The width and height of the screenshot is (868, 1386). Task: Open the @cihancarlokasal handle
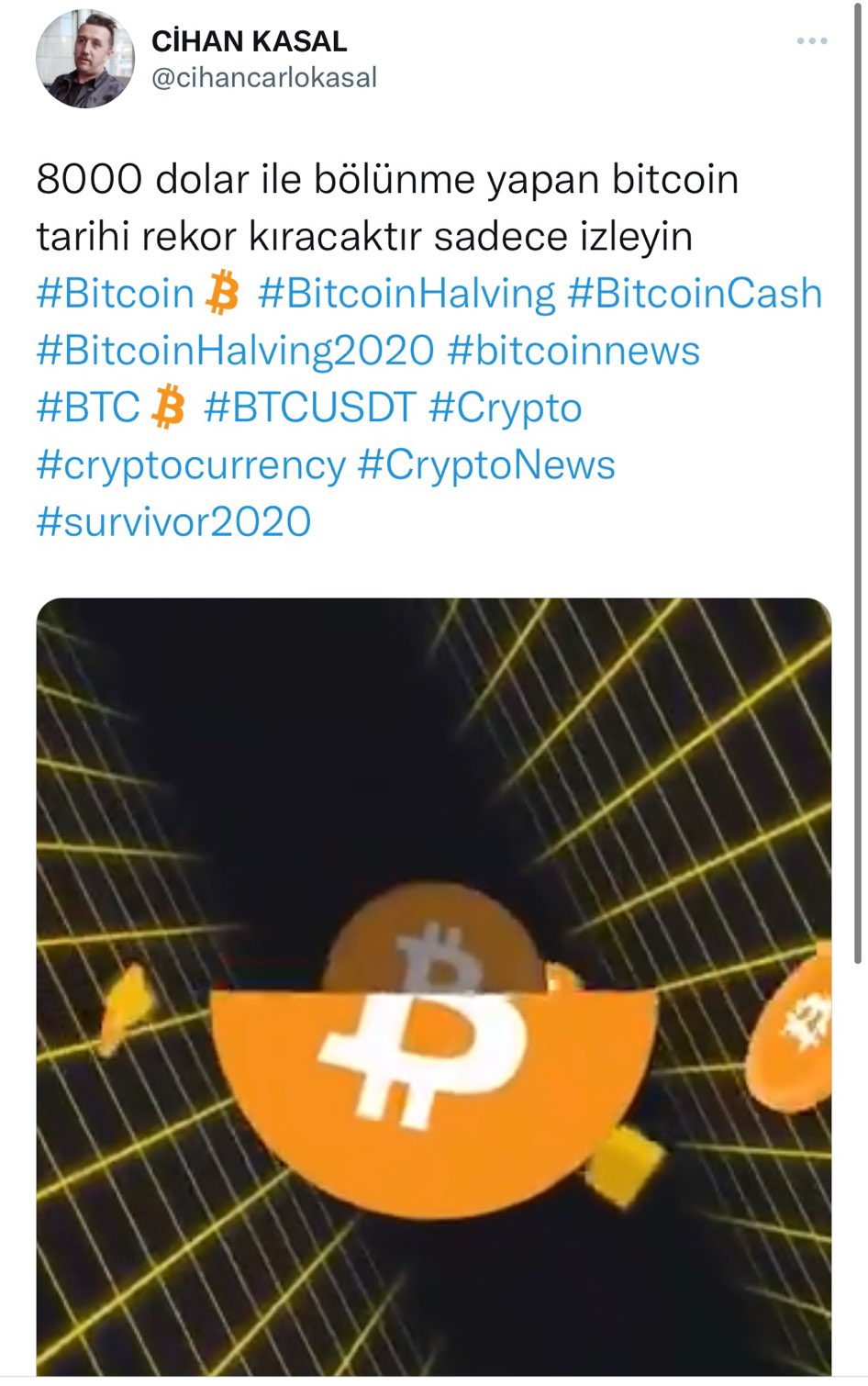pos(263,78)
